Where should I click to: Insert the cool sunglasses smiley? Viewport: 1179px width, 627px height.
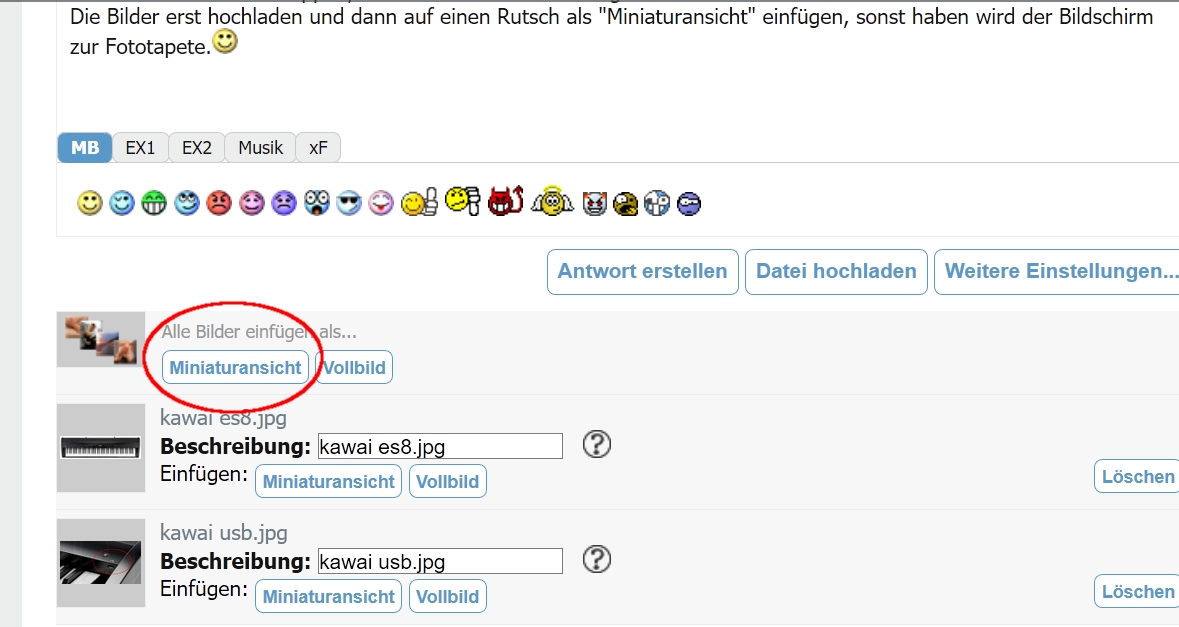(349, 203)
